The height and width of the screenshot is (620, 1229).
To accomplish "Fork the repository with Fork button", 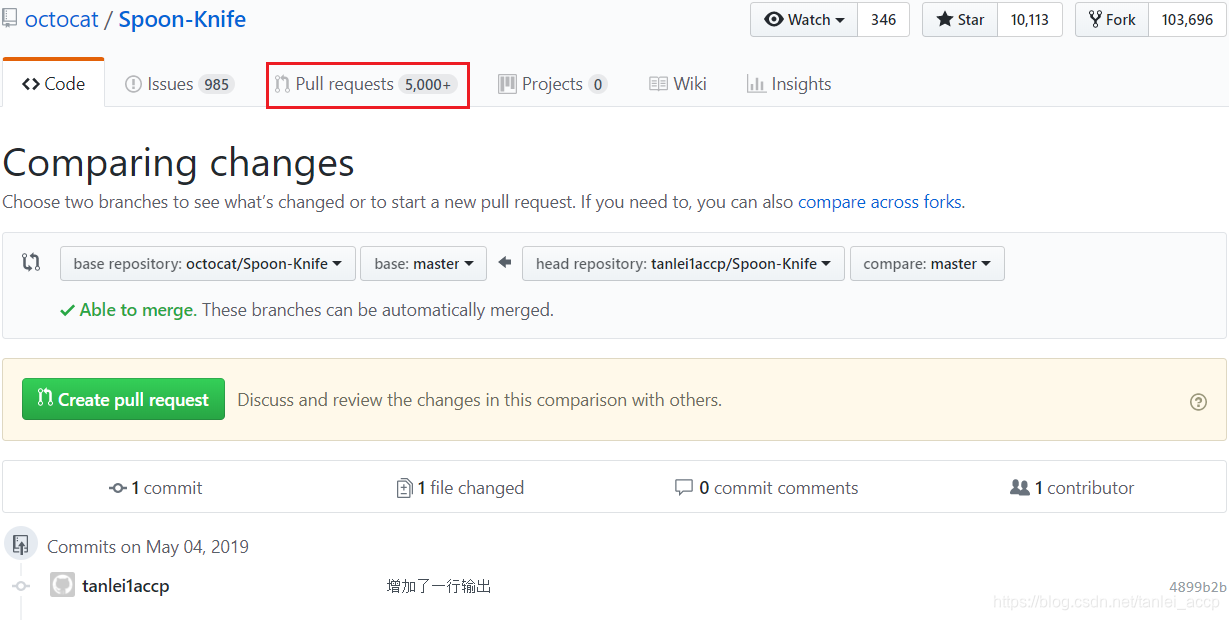I will pos(1112,19).
